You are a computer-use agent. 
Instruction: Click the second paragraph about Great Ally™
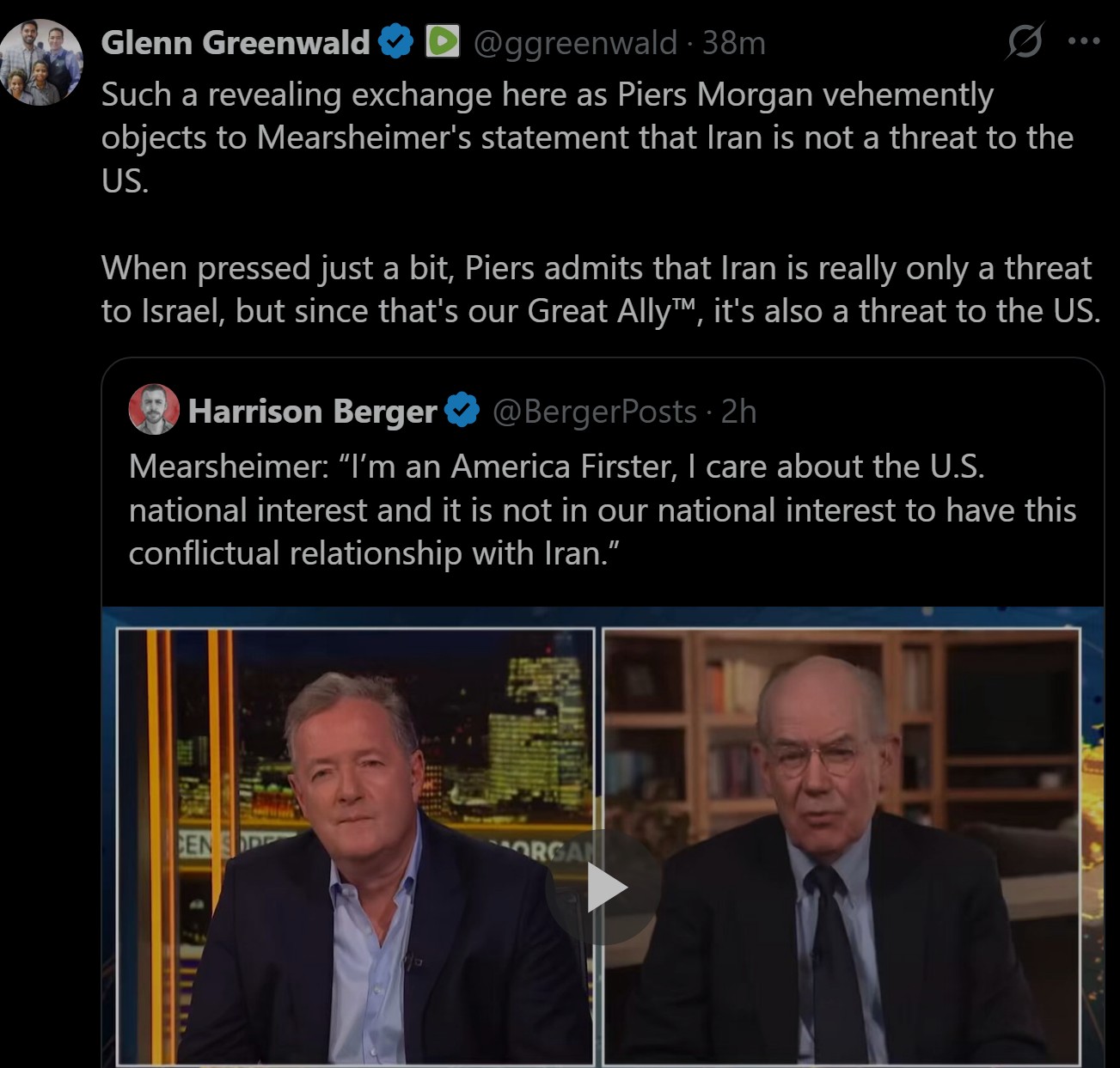click(x=600, y=290)
